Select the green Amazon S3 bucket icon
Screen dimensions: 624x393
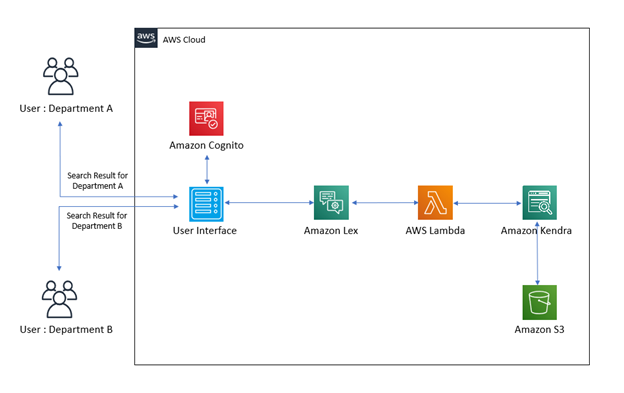(539, 302)
